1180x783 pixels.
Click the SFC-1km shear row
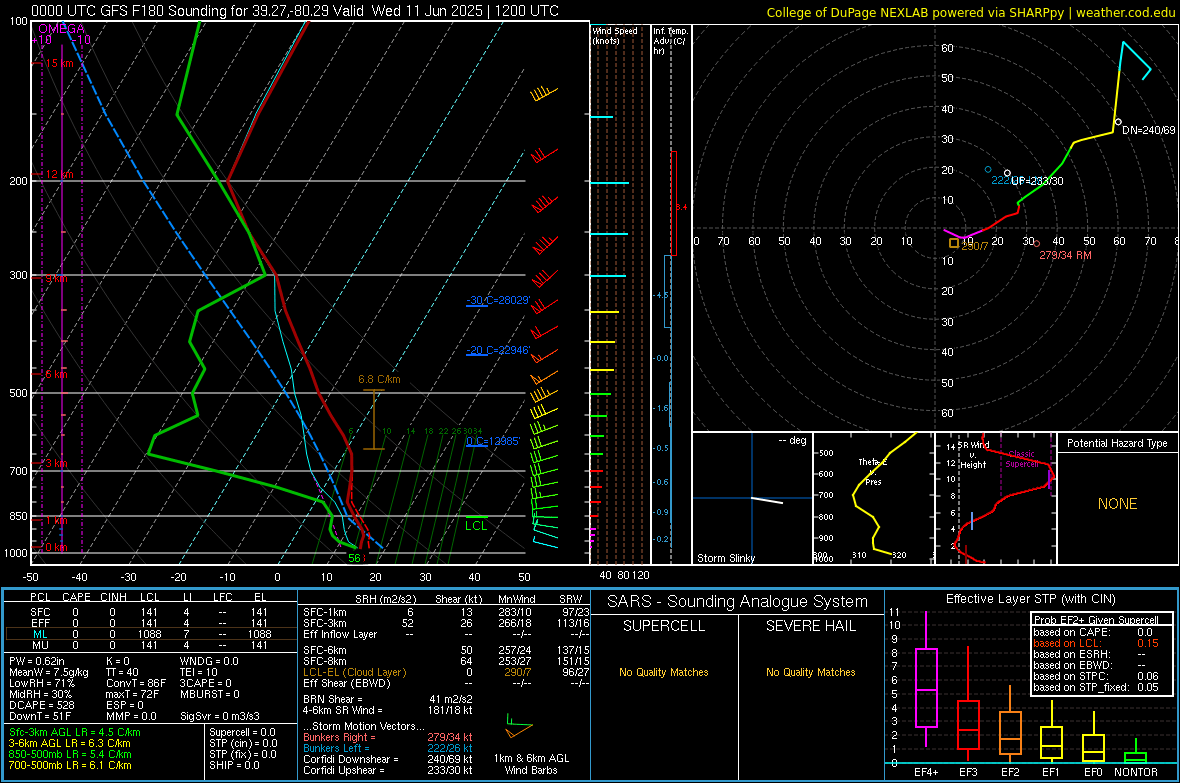pyautogui.click(x=446, y=612)
